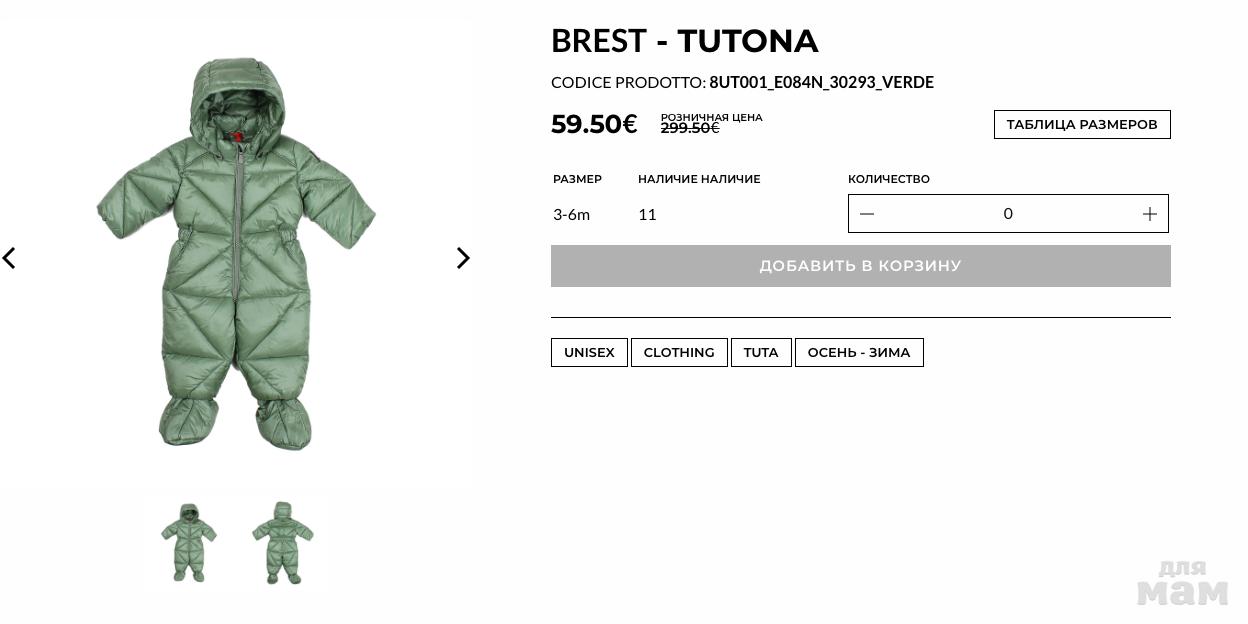Click the 59.50€ sale price
Screen dimensions: 1248x624
pos(593,124)
